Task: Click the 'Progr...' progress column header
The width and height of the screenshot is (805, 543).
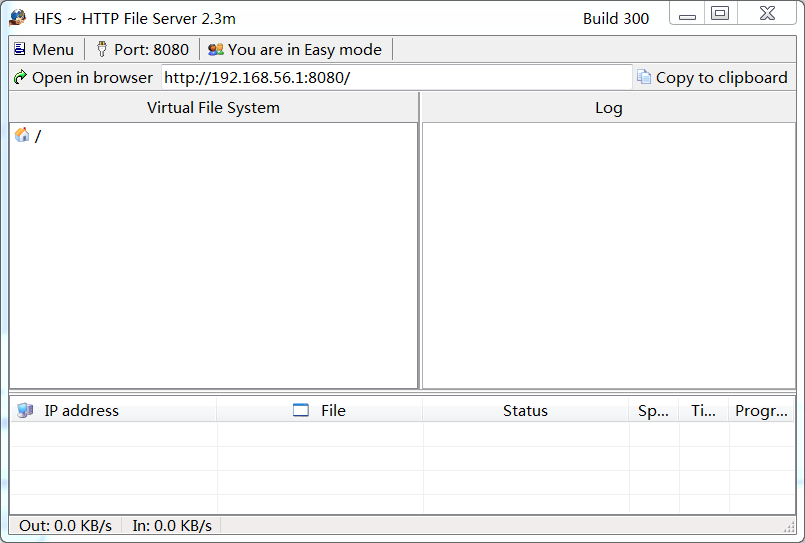Action: point(761,410)
